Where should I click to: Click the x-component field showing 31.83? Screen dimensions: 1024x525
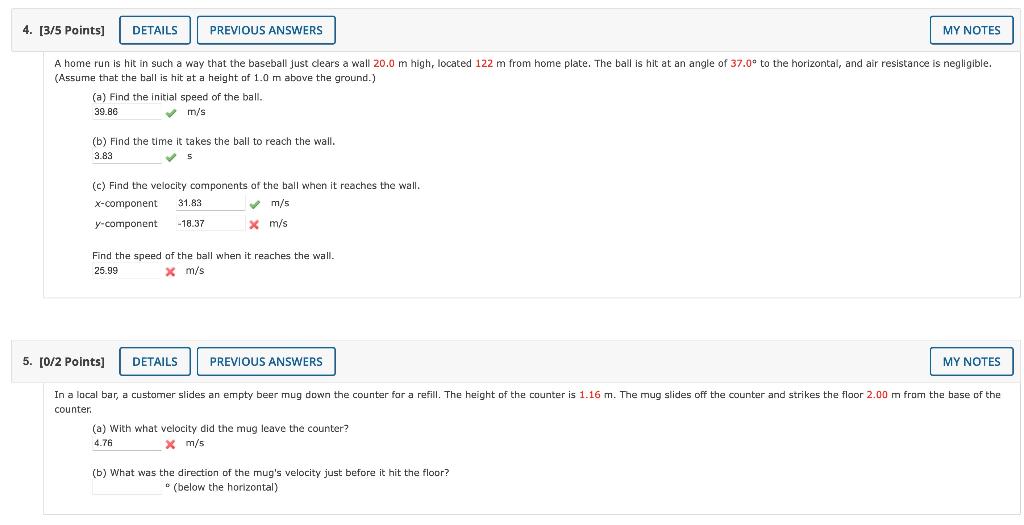pos(210,203)
